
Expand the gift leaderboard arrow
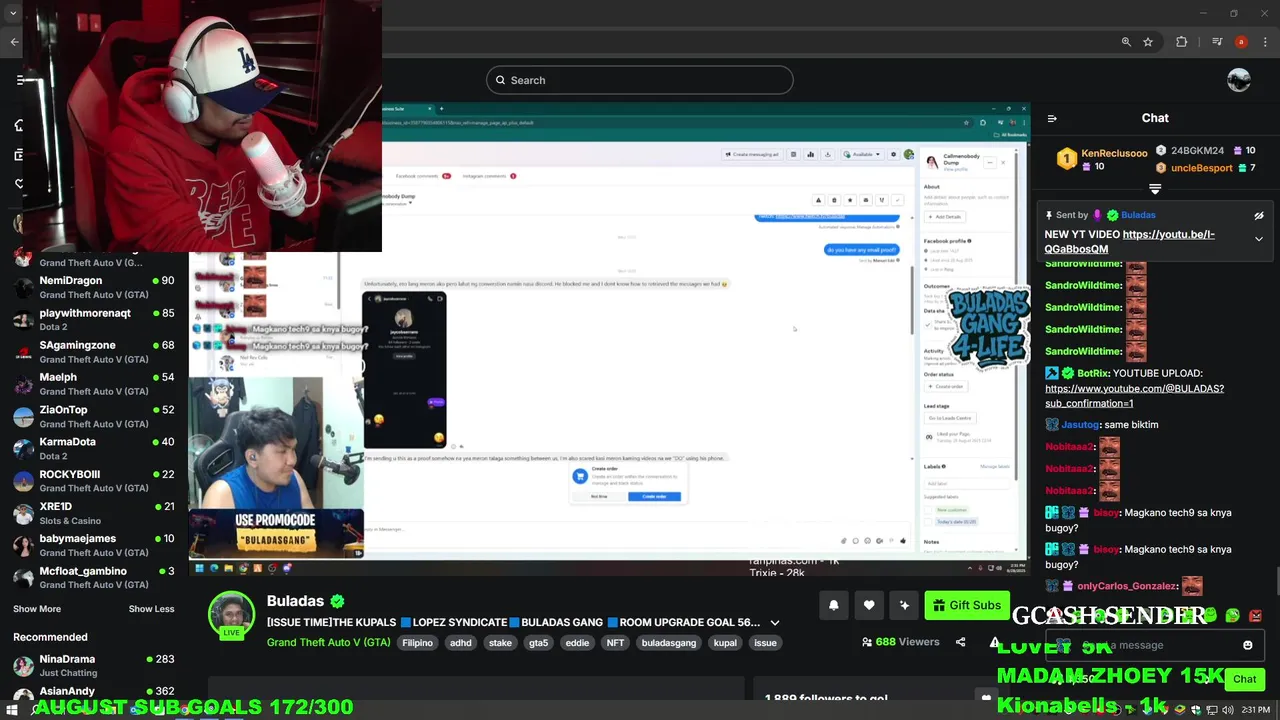coord(1155,189)
